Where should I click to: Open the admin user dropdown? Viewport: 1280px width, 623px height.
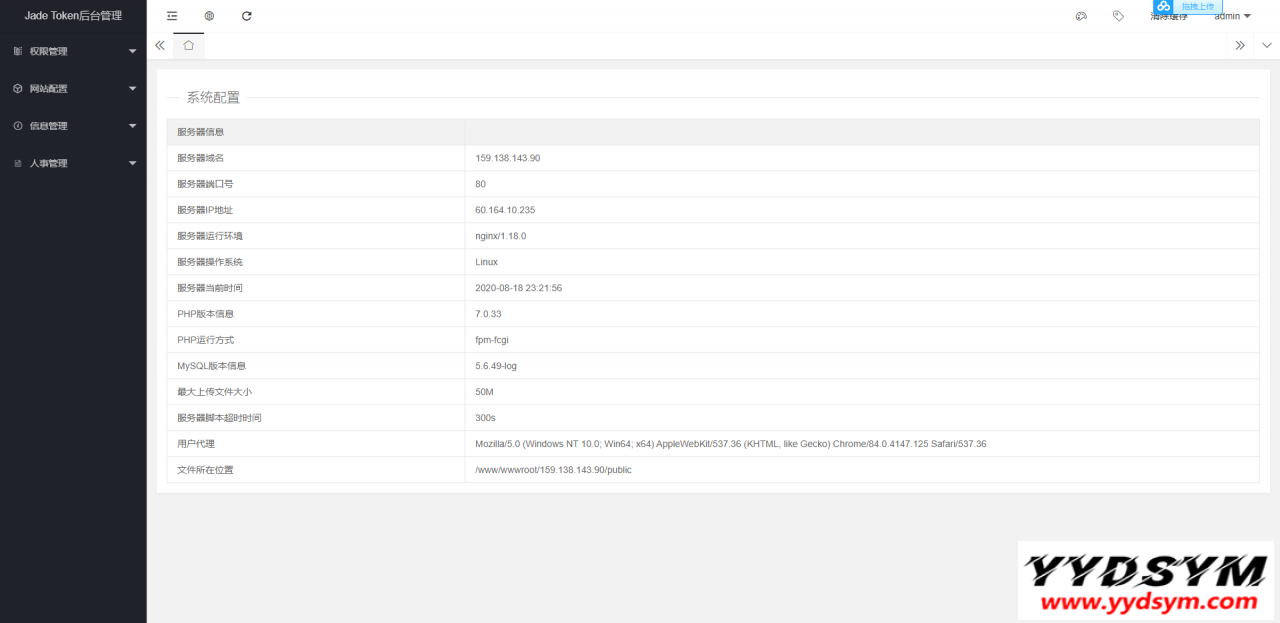(x=1232, y=16)
